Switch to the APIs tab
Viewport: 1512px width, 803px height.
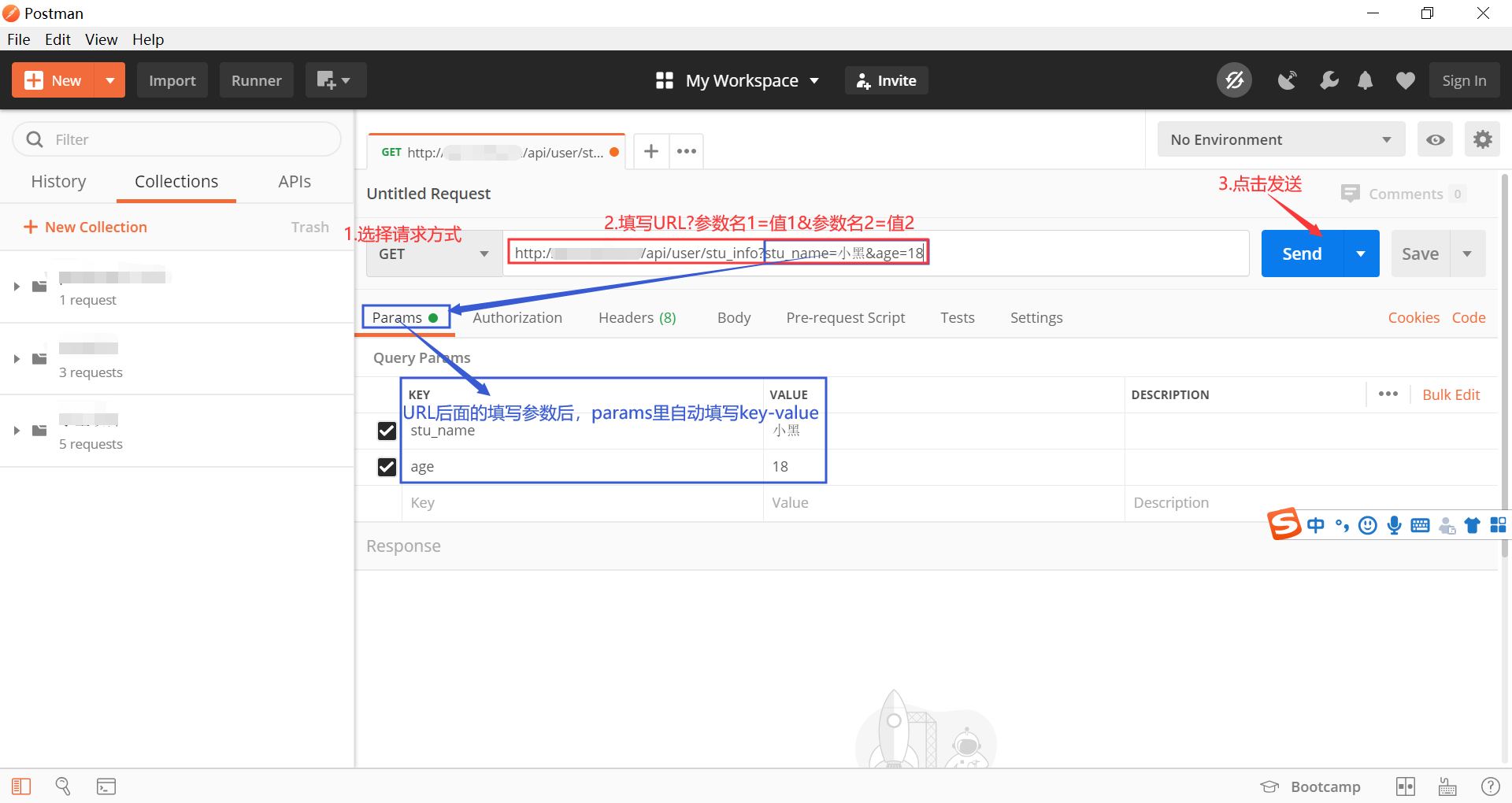tap(295, 182)
